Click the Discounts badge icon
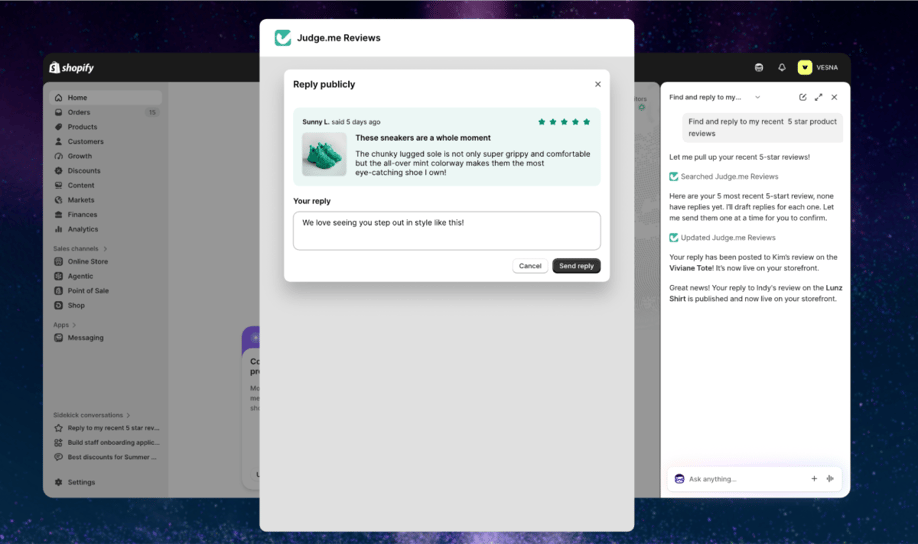Image resolution: width=918 pixels, height=544 pixels. (x=59, y=171)
